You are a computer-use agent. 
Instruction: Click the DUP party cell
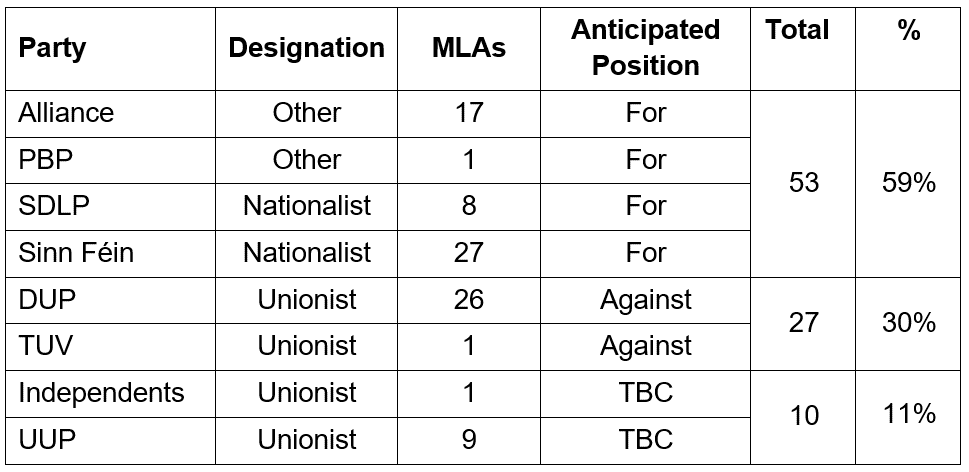tap(43, 299)
